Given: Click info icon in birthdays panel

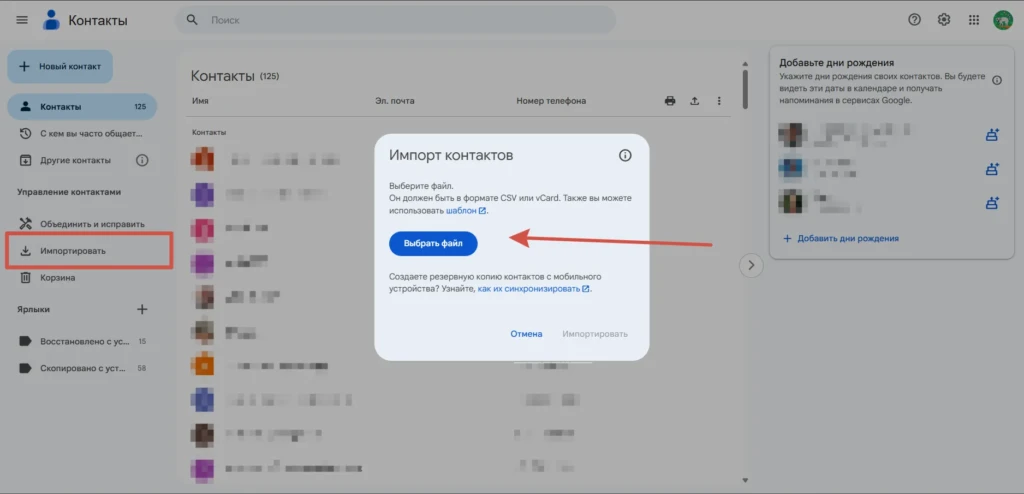Looking at the screenshot, I should point(997,80).
